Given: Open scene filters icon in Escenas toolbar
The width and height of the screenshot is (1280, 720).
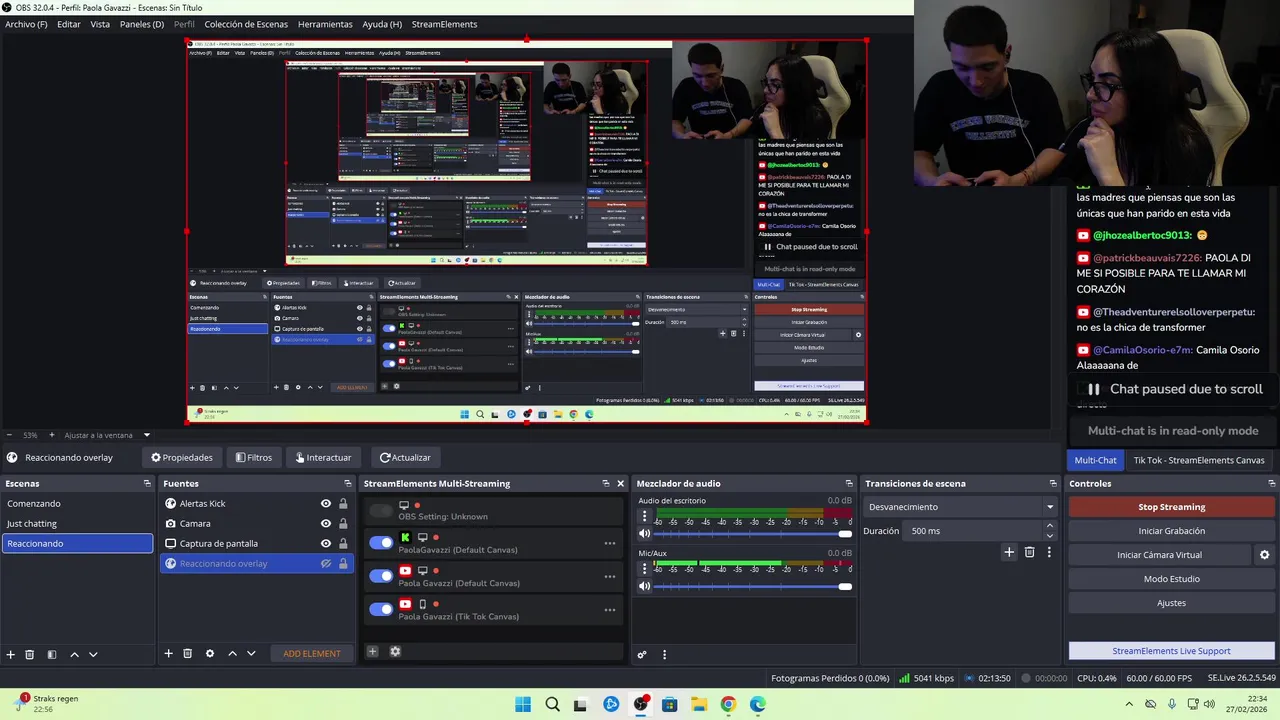Looking at the screenshot, I should pos(51,654).
